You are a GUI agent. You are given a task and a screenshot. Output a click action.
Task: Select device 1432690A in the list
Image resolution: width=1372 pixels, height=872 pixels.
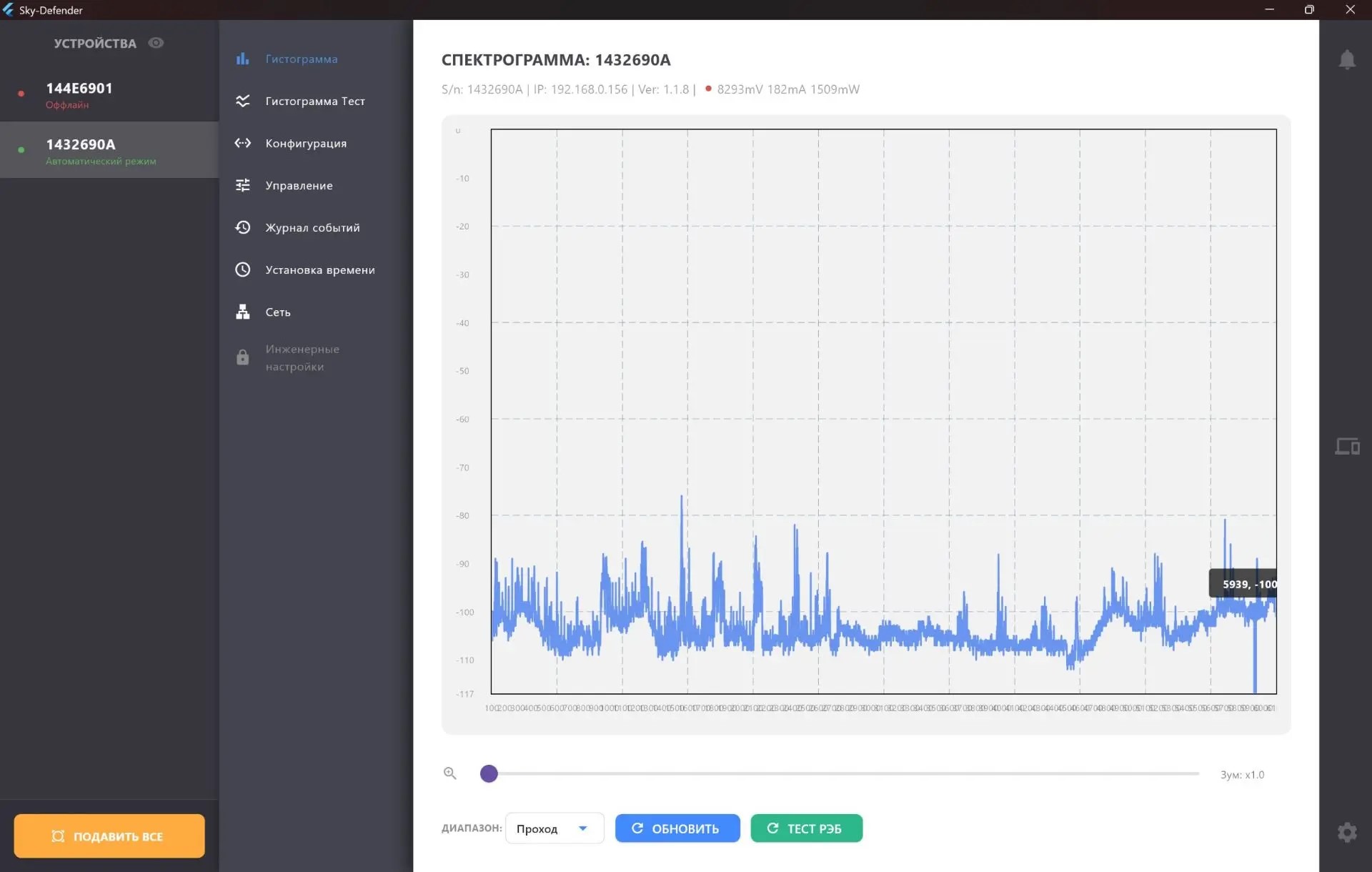point(109,149)
